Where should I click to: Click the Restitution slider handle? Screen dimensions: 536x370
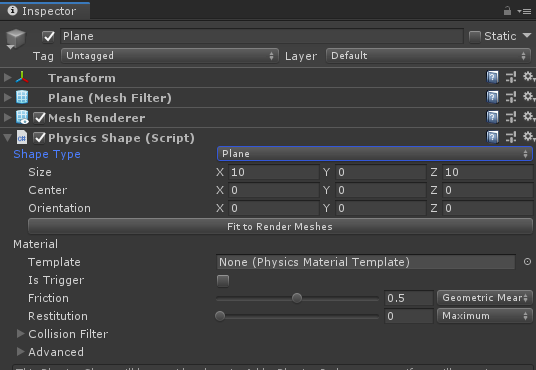220,316
